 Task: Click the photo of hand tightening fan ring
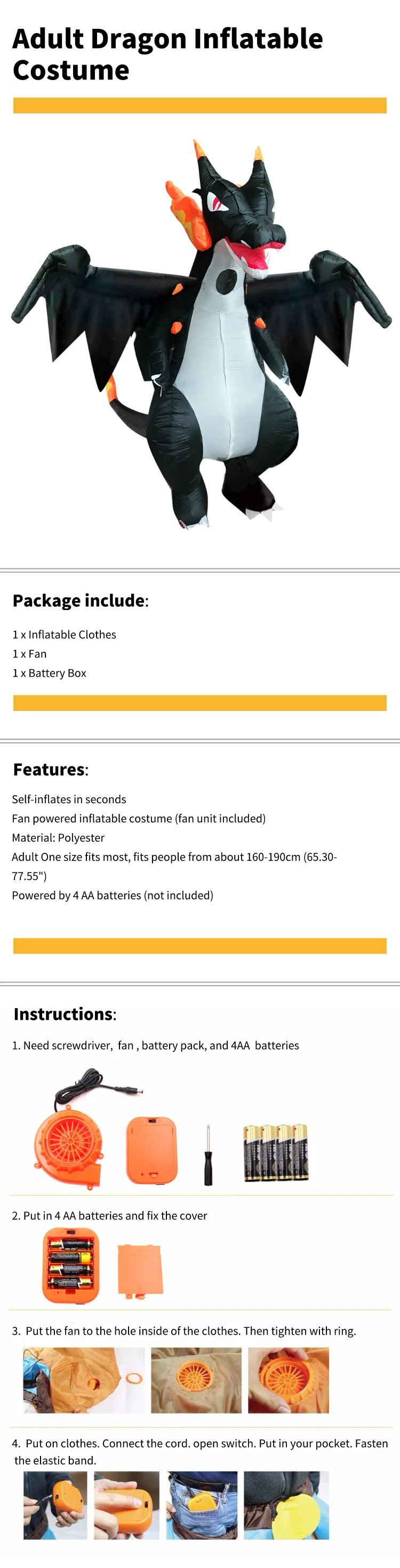[x=288, y=1380]
